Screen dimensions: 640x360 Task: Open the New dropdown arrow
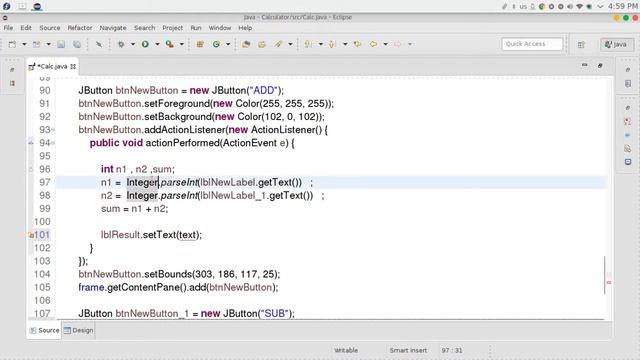pos(24,44)
